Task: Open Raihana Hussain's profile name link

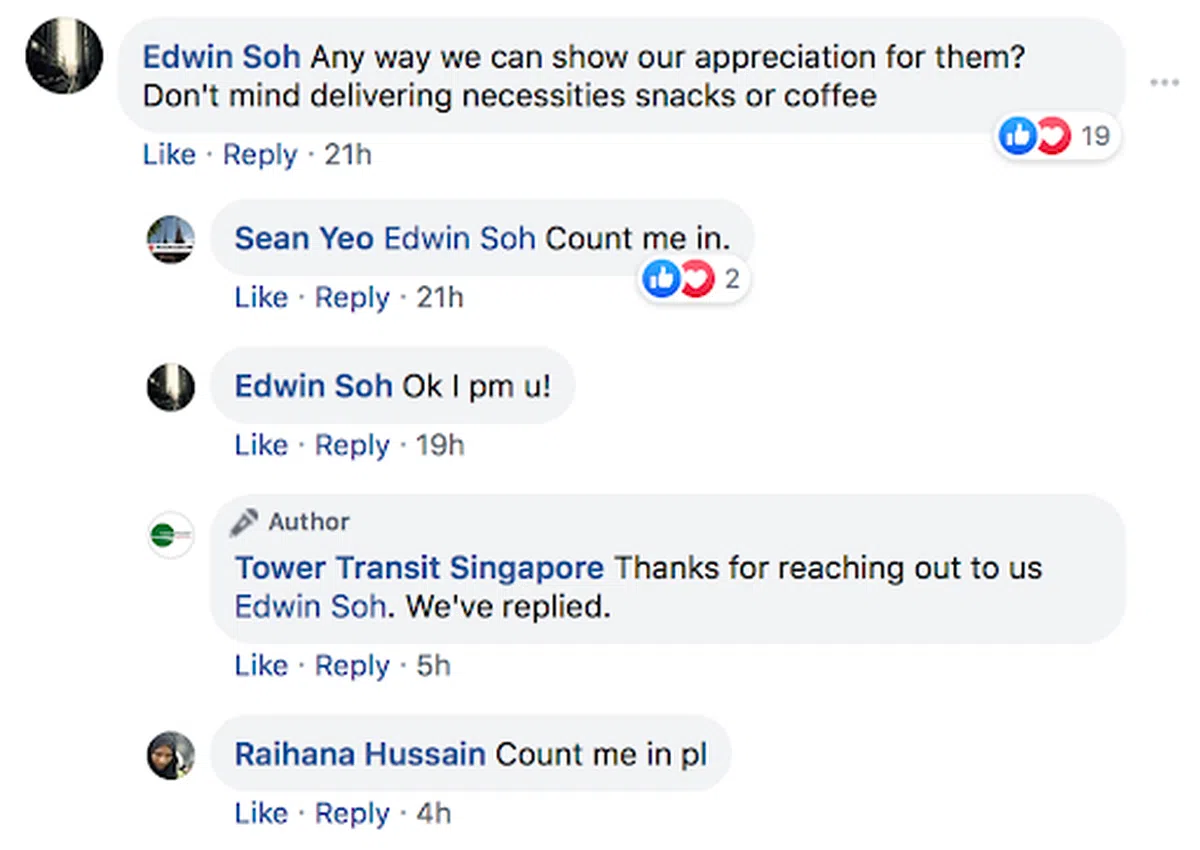Action: tap(360, 753)
